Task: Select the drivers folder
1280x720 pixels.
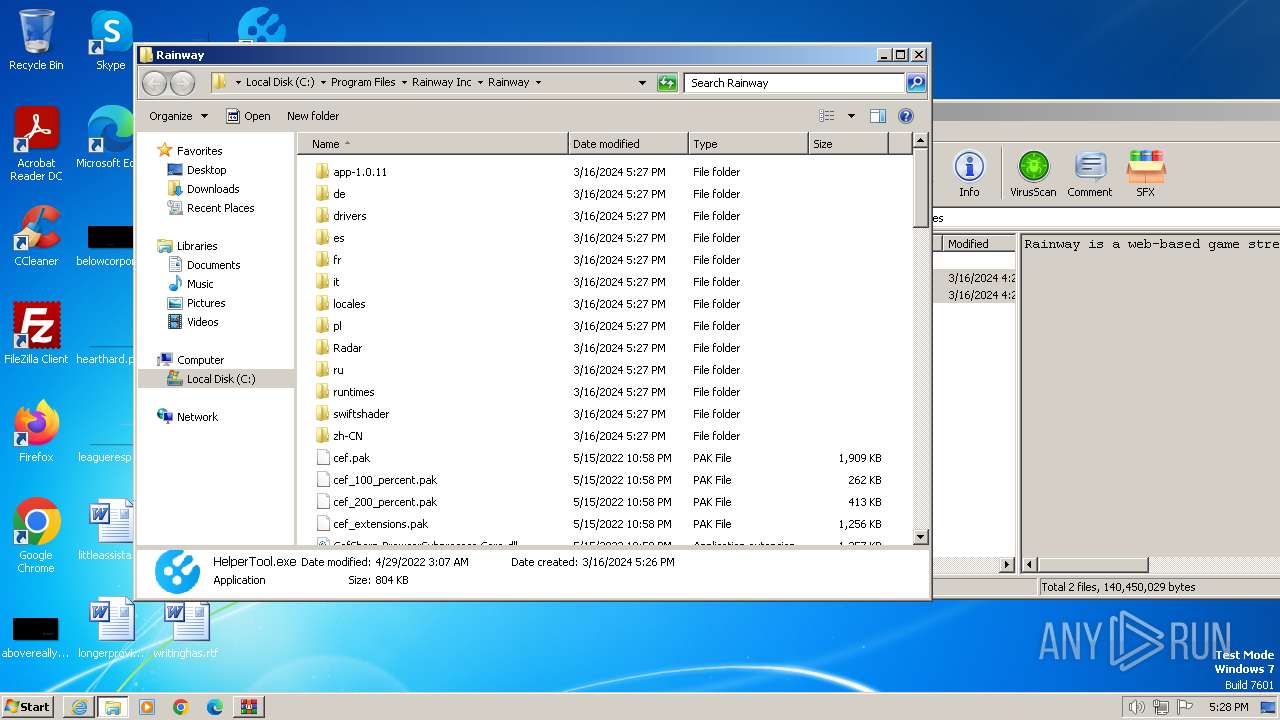Action: pyautogui.click(x=350, y=216)
